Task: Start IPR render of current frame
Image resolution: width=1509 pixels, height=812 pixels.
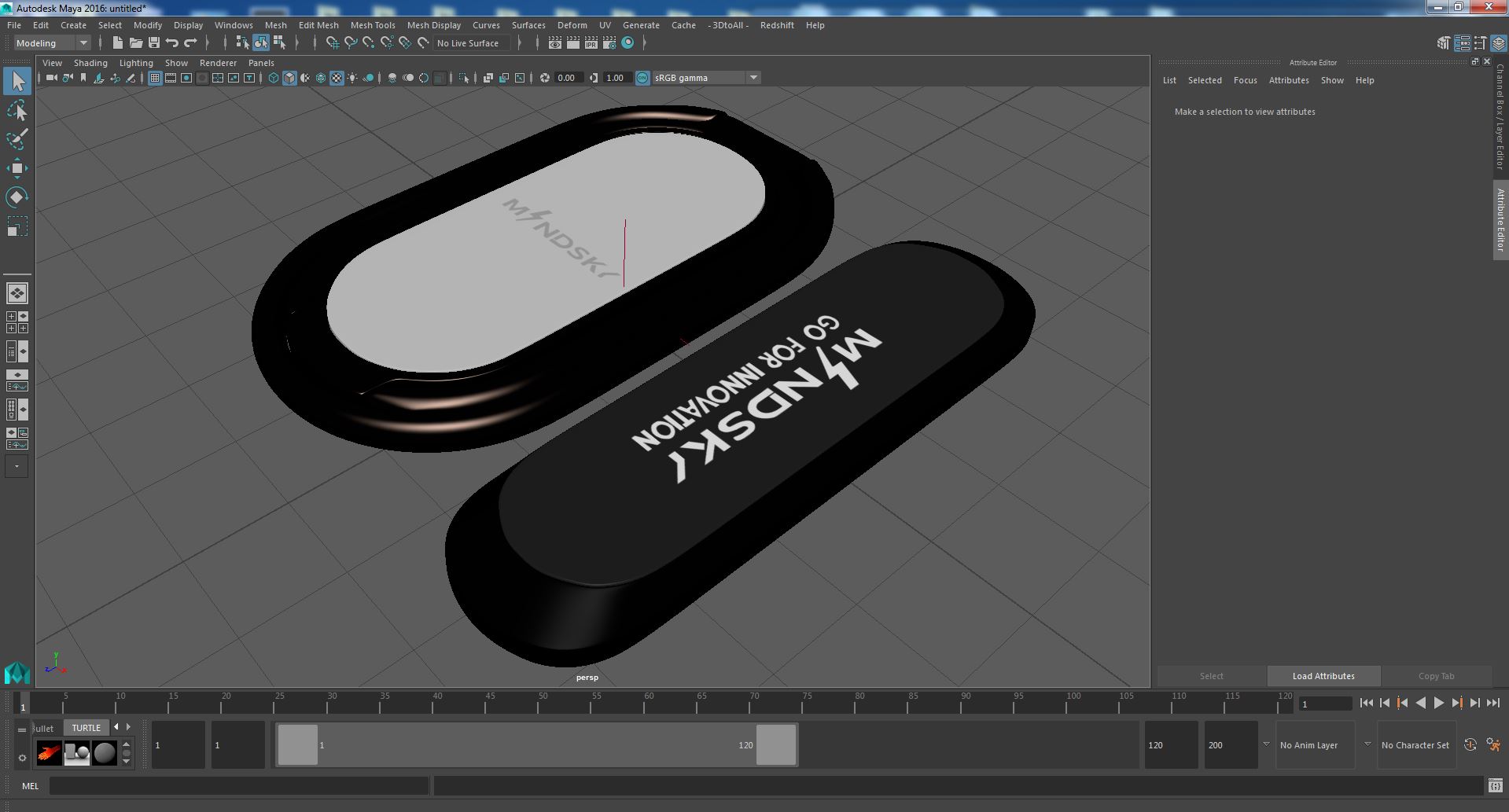Action: [591, 43]
